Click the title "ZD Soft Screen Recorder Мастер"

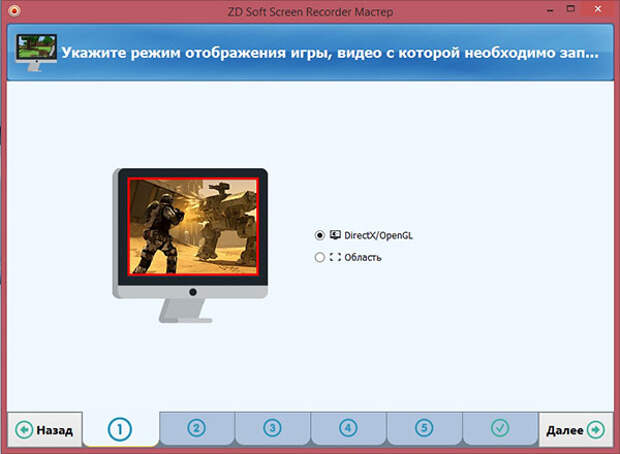[x=310, y=12]
